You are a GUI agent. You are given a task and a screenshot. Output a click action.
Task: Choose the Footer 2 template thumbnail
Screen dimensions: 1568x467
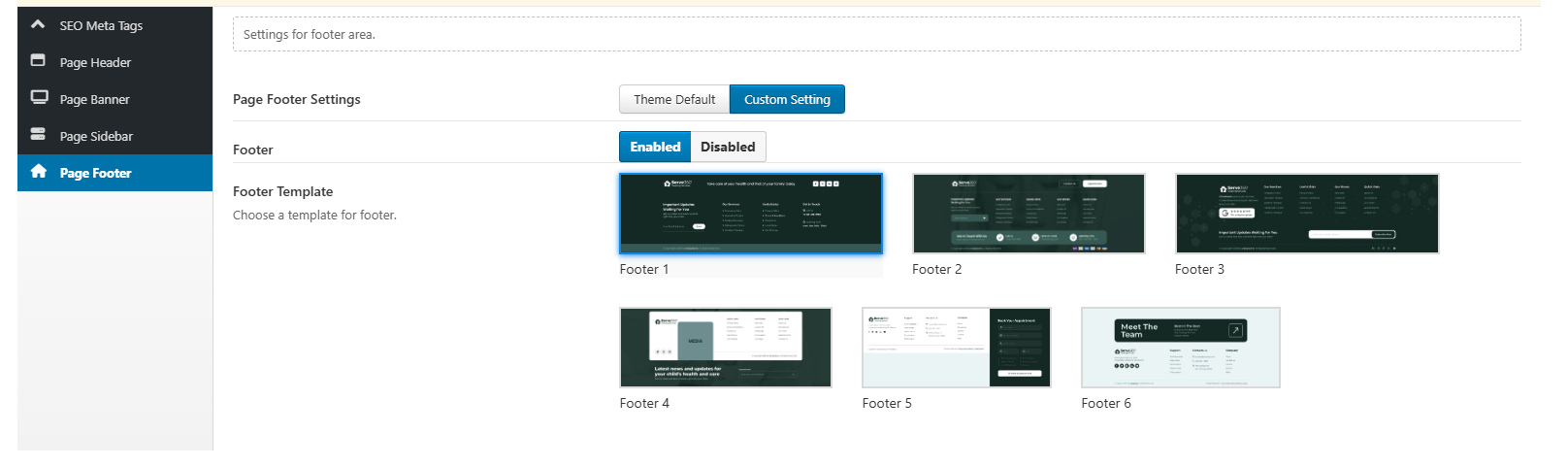[x=1029, y=214]
